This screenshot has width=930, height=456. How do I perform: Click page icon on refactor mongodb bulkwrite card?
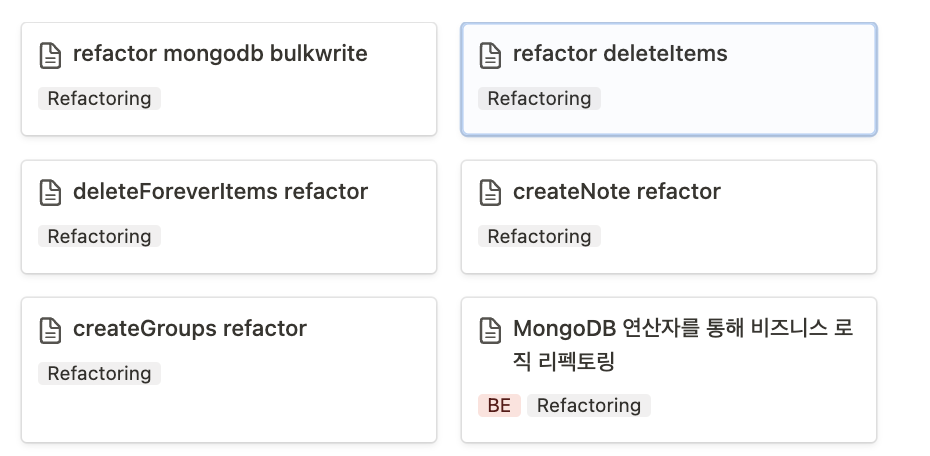(51, 55)
